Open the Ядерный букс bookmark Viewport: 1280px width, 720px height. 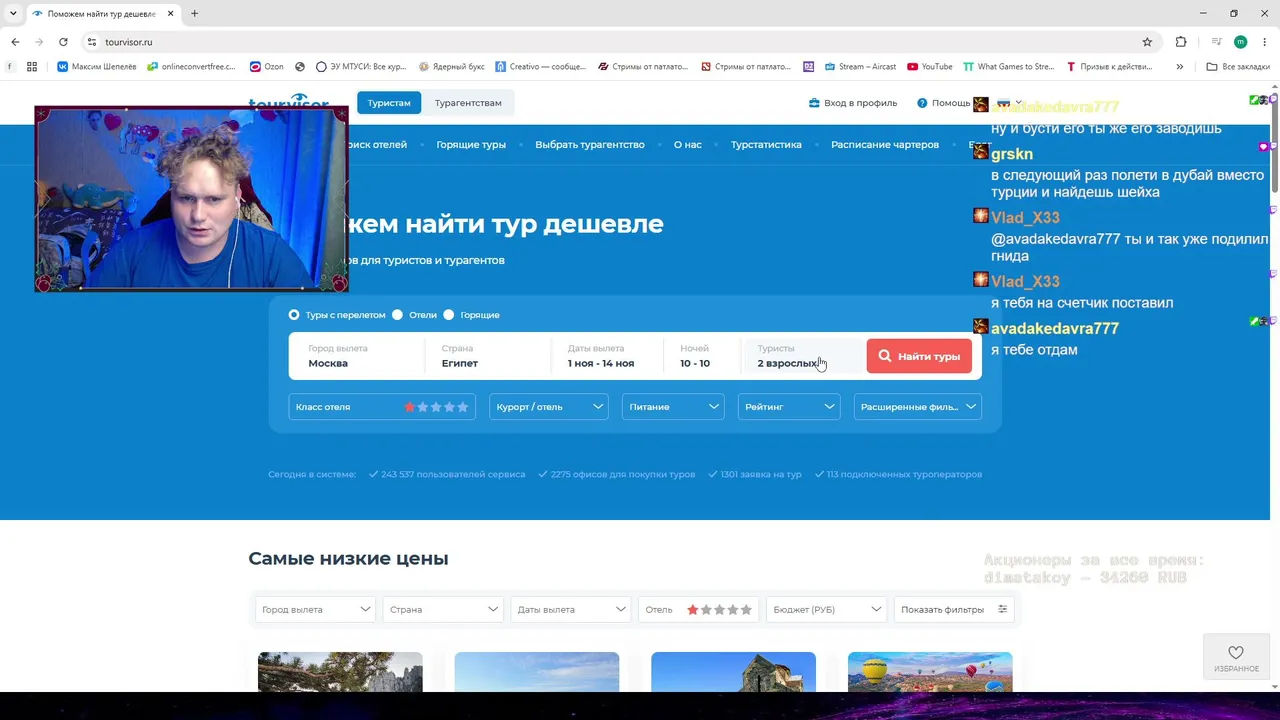tap(452, 67)
